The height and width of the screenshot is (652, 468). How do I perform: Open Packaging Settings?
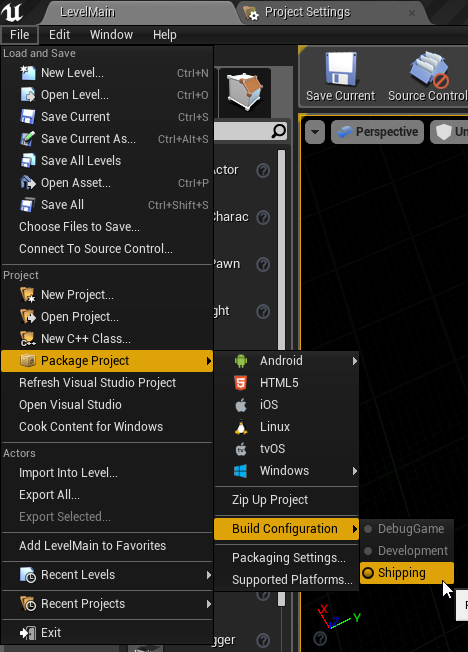[286, 558]
